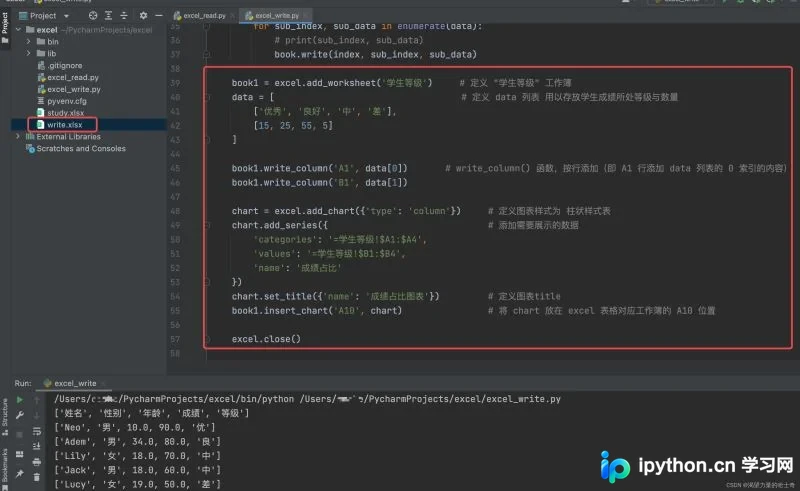Fold code at line 40 data list

pos(207,97)
